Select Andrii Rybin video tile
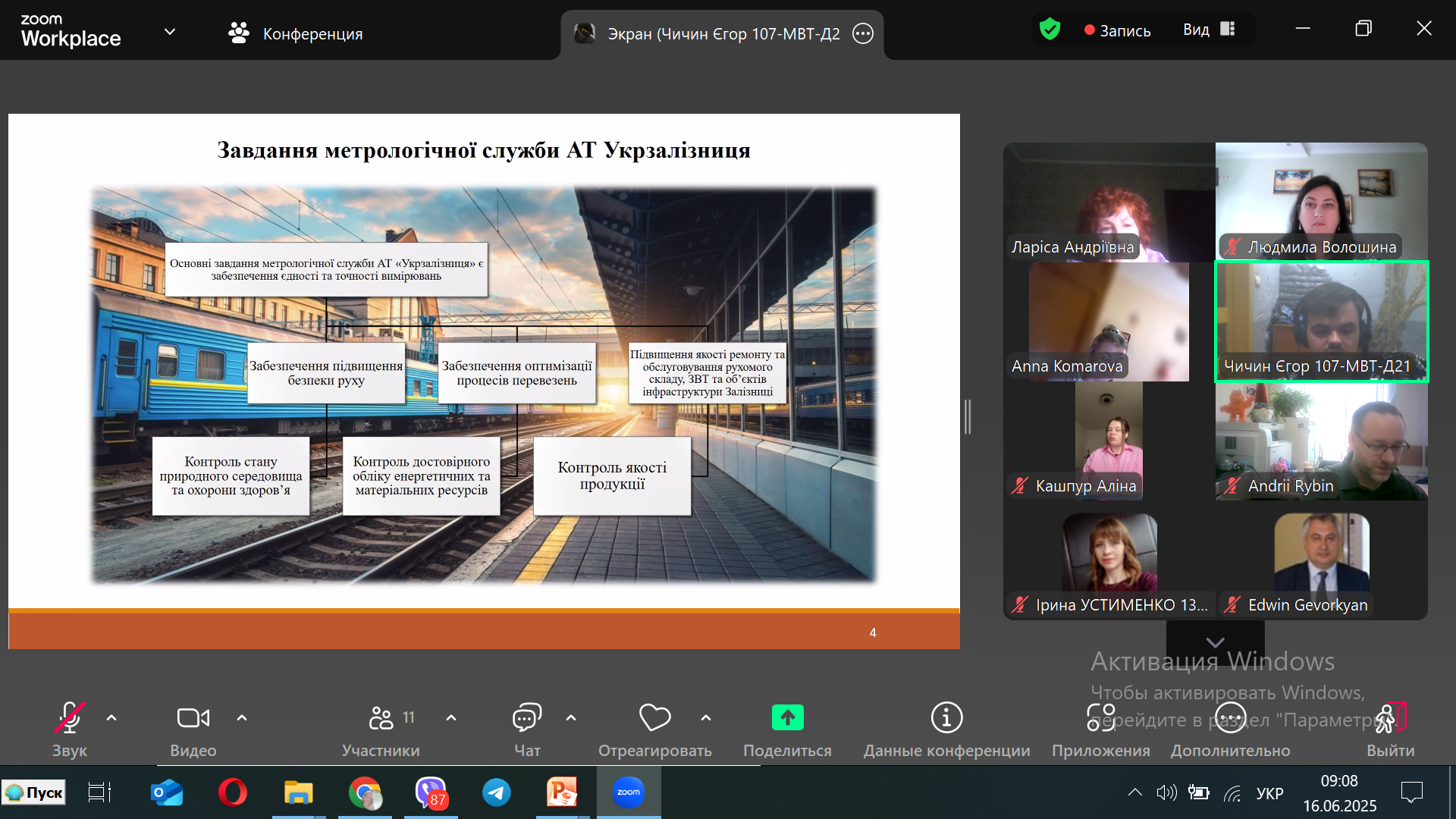 click(1322, 441)
